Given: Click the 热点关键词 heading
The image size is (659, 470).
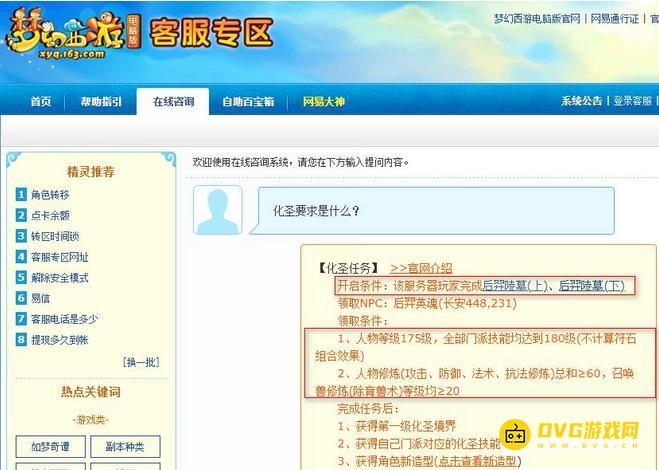Looking at the screenshot, I should [x=91, y=392].
